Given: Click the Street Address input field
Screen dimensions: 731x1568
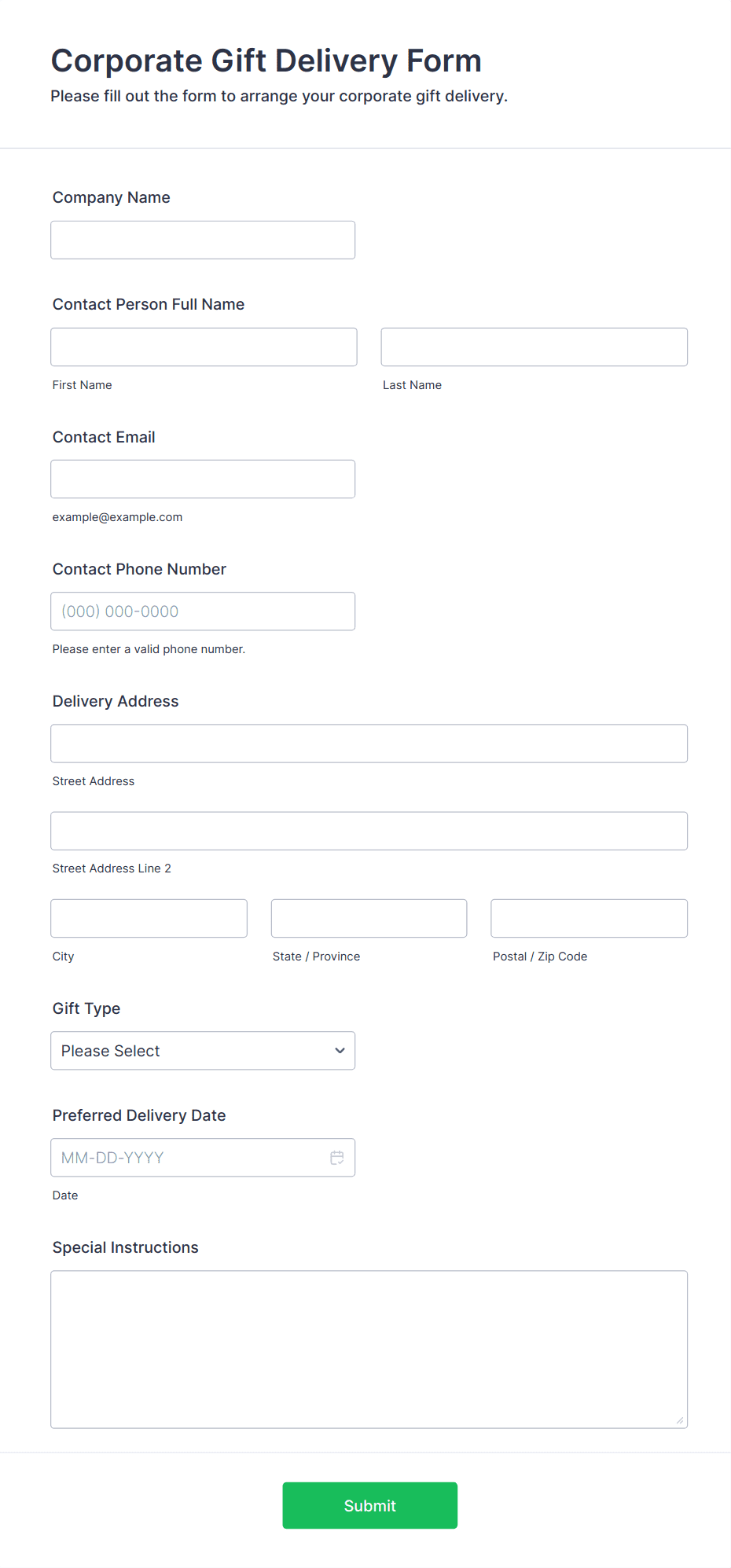Looking at the screenshot, I should 369,744.
